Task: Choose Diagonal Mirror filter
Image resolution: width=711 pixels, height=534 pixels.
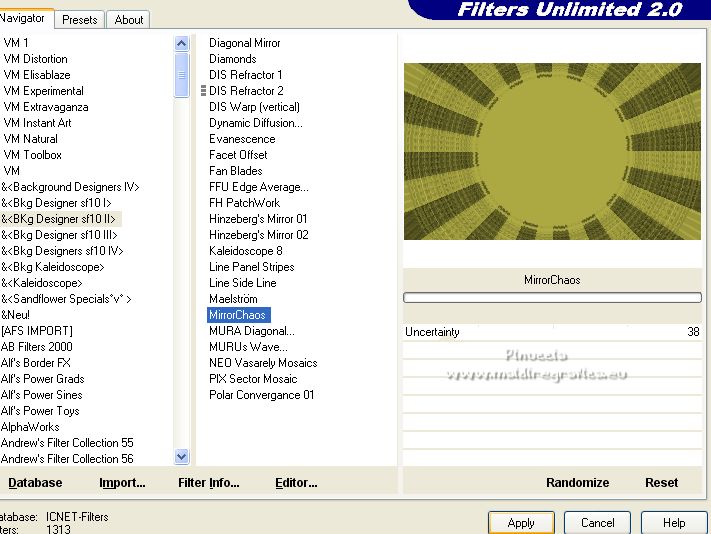Action: [x=244, y=43]
